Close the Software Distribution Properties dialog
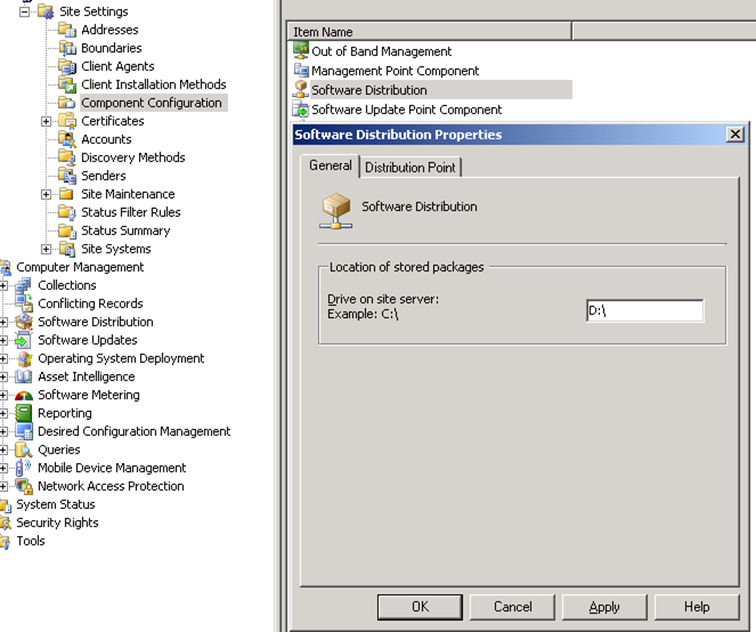Viewport: 756px width, 632px height. click(x=735, y=134)
